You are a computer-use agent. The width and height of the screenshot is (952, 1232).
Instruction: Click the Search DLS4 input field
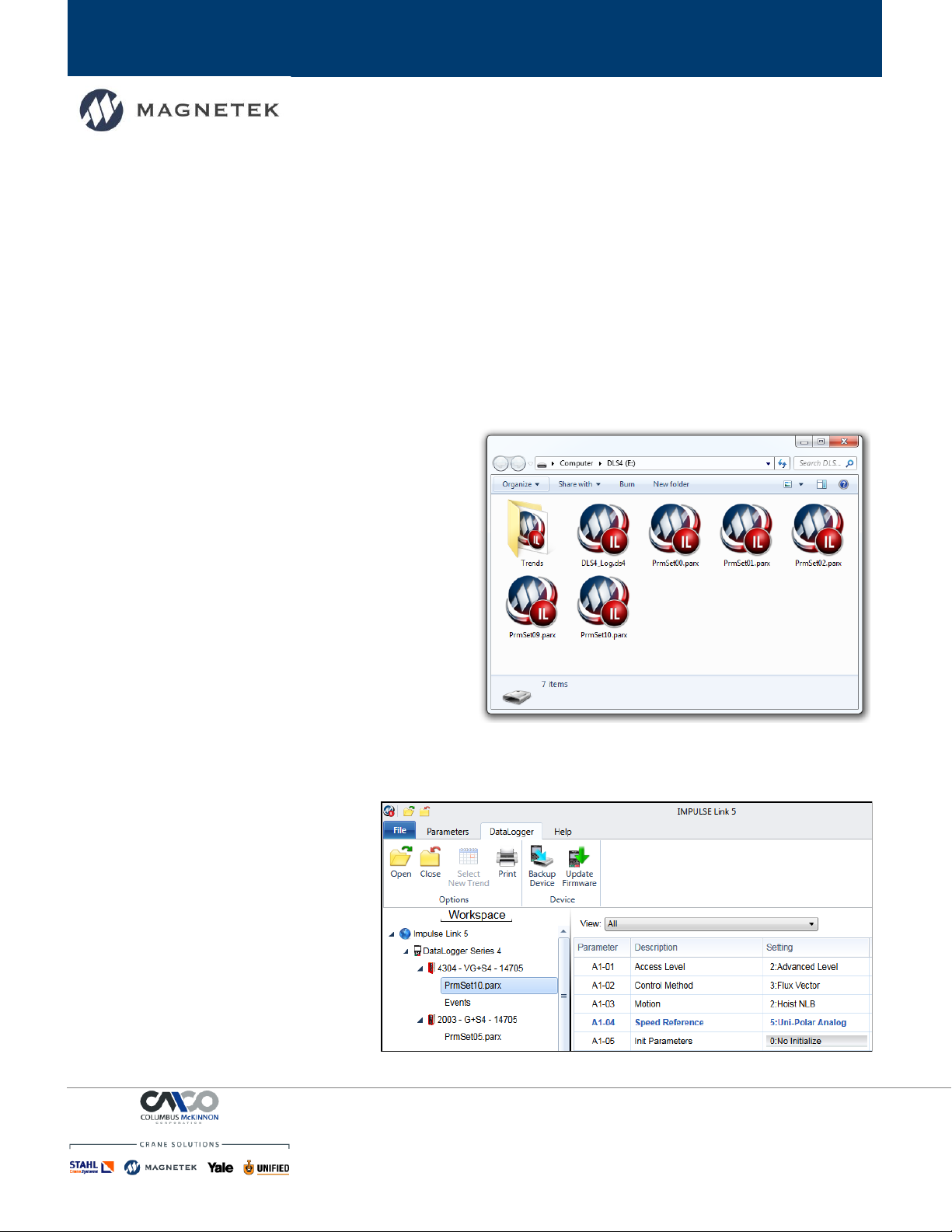pos(820,463)
